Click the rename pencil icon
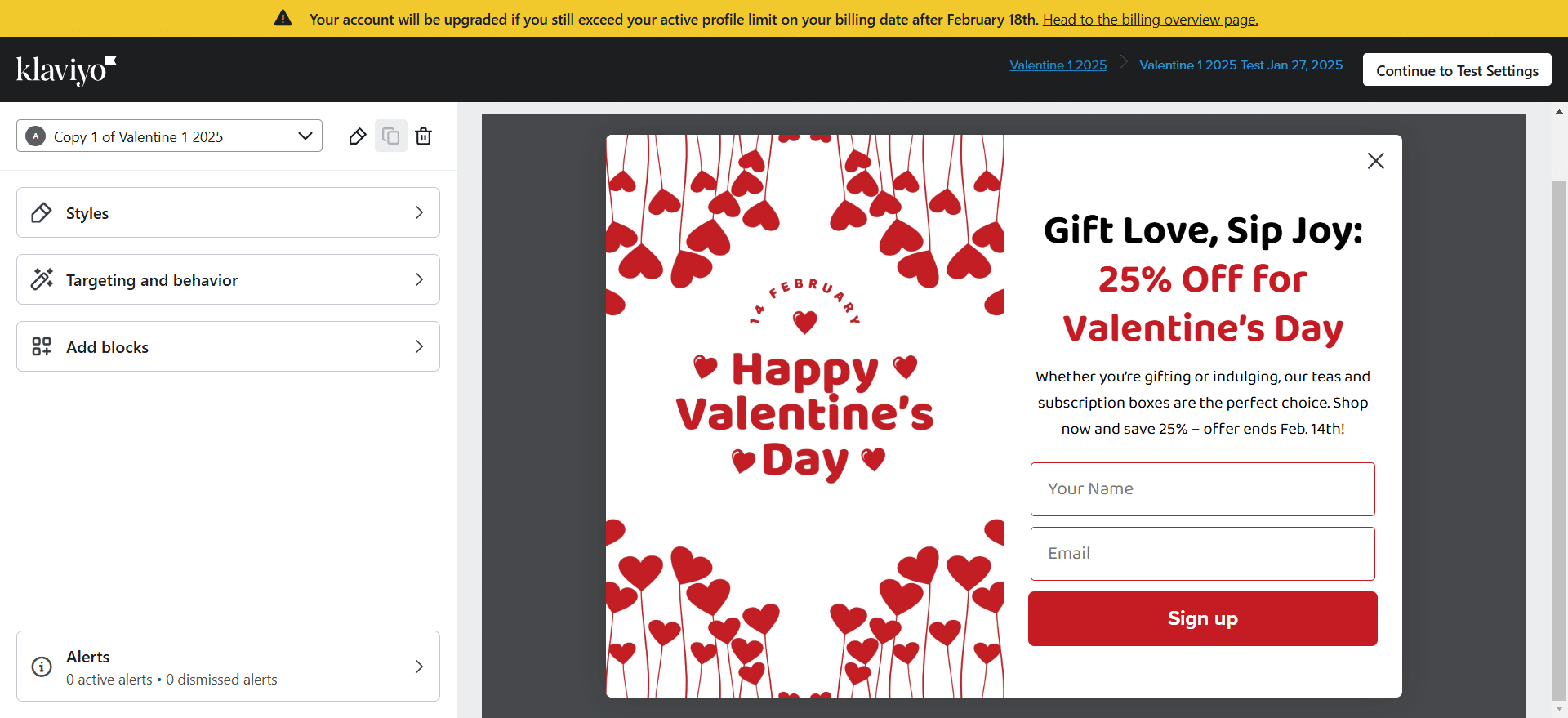 [357, 136]
